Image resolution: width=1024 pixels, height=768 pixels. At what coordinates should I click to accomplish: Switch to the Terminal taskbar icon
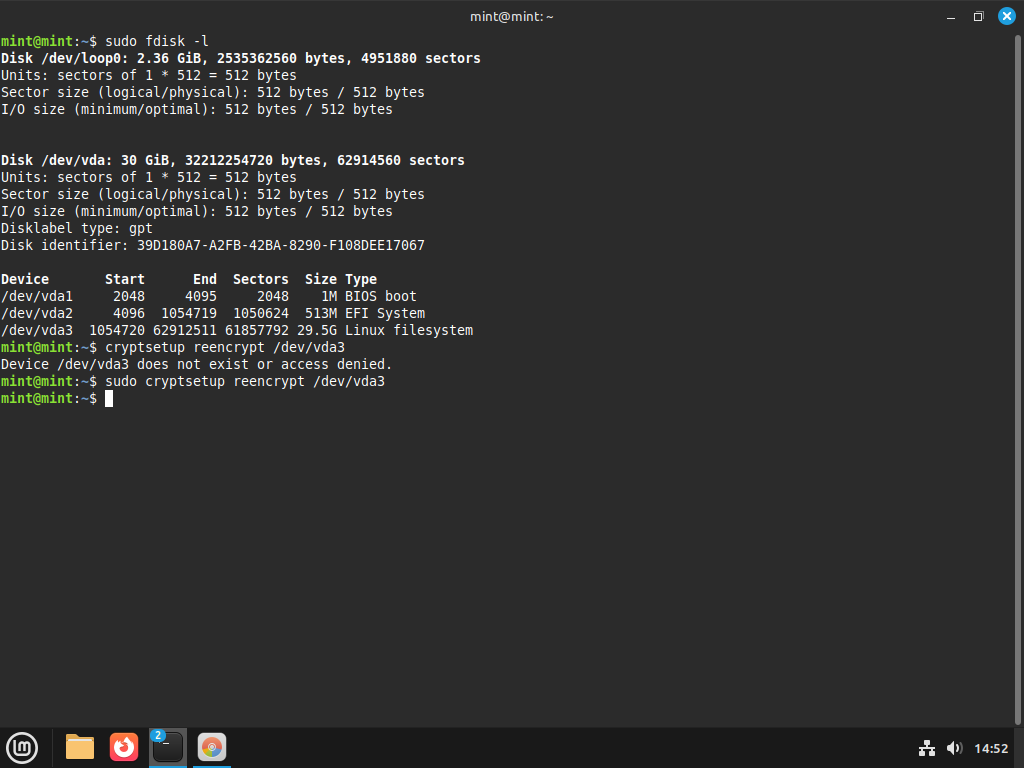168,747
